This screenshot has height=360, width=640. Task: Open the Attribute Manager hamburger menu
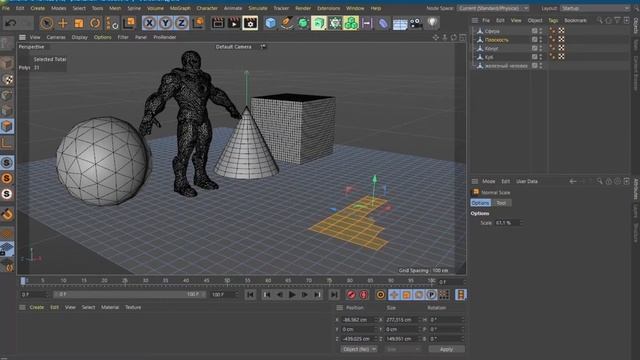click(475, 181)
